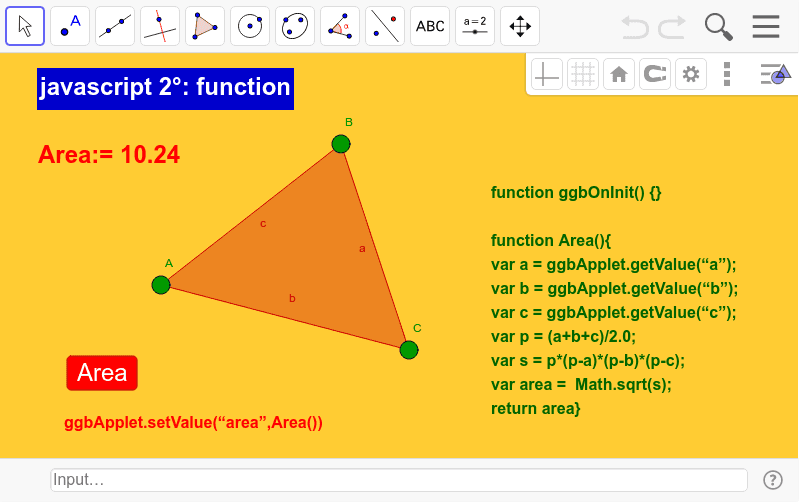The width and height of the screenshot is (800, 503).
Task: Click the red ggbApplet.setValue text
Action: tap(193, 423)
